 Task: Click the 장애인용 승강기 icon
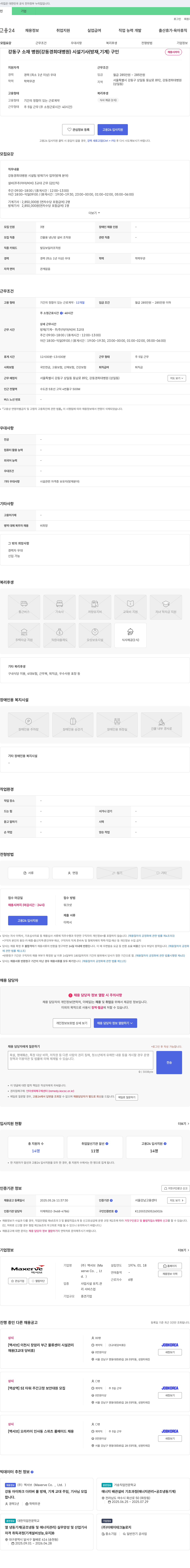pyautogui.click(x=72, y=724)
